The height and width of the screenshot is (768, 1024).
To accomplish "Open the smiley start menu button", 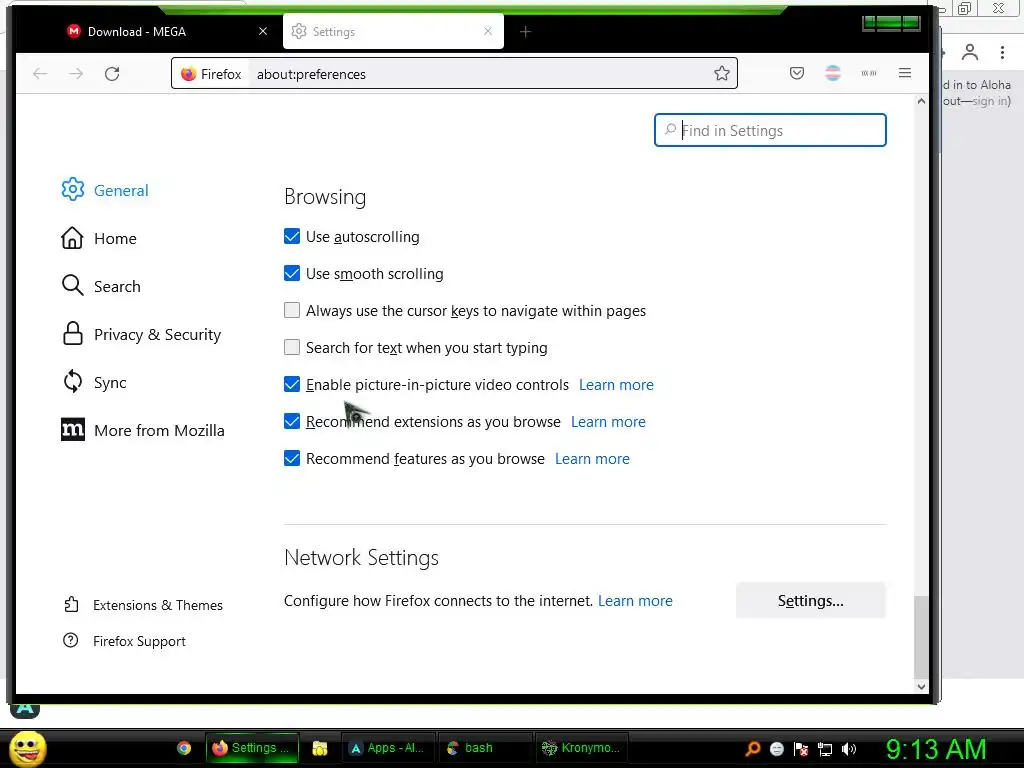I will pos(27,748).
